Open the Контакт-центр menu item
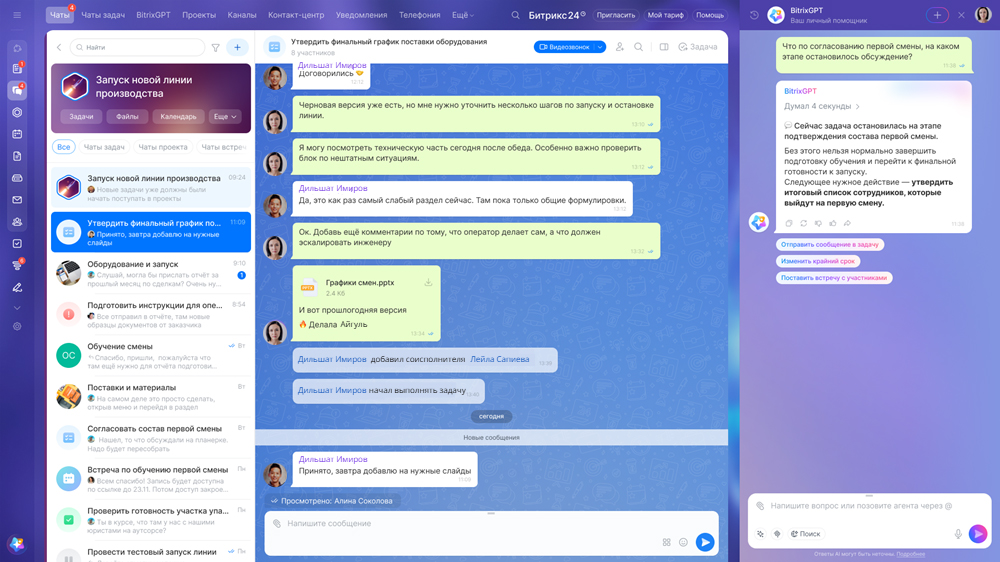The height and width of the screenshot is (562, 1000). tap(296, 15)
